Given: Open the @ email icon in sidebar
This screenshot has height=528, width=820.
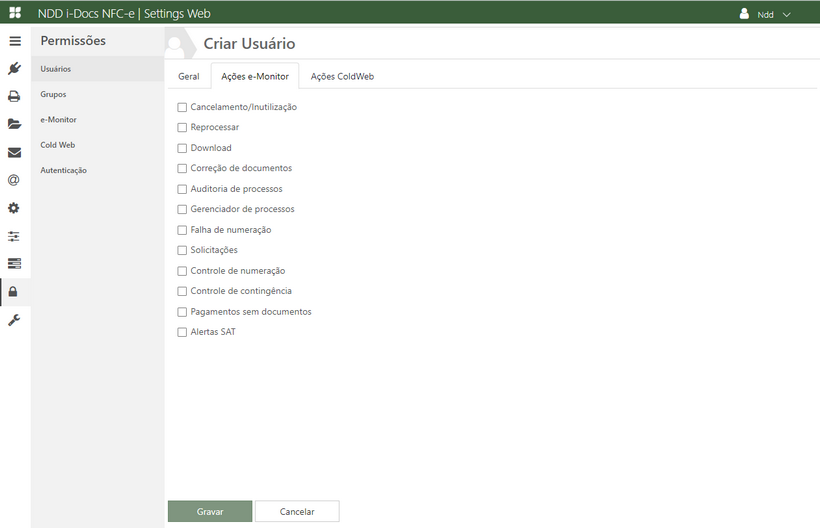Looking at the screenshot, I should [x=14, y=180].
